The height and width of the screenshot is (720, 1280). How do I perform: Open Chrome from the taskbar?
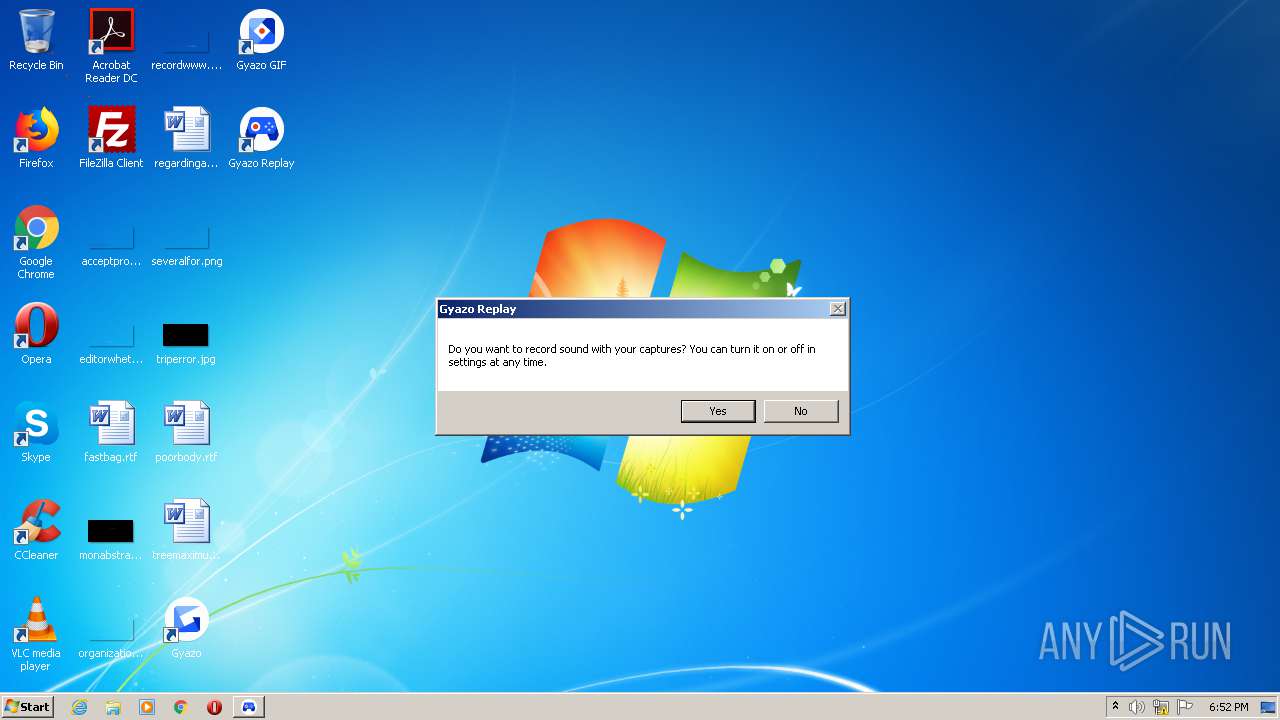(x=181, y=707)
